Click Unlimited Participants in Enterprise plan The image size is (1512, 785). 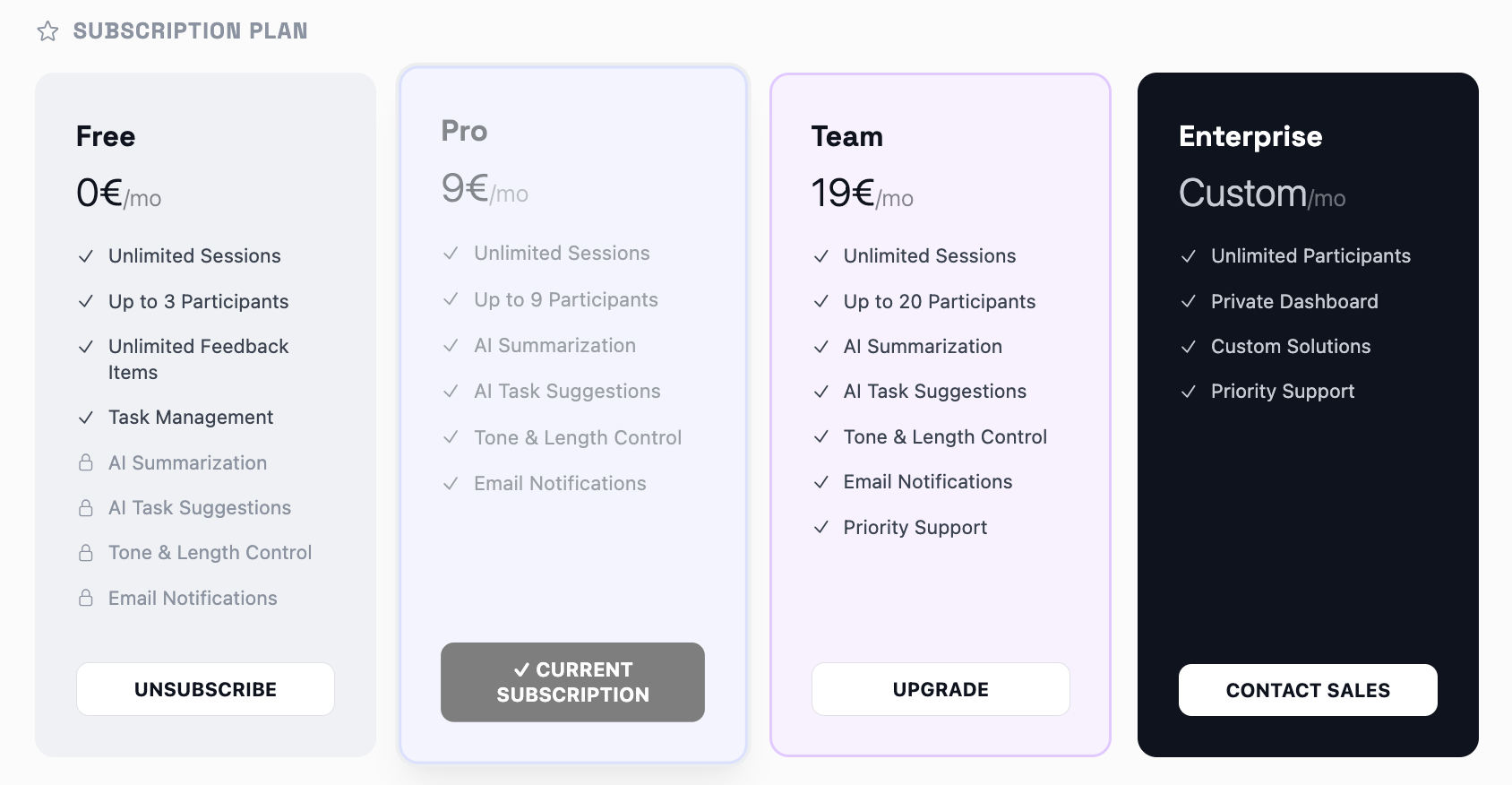1310,256
